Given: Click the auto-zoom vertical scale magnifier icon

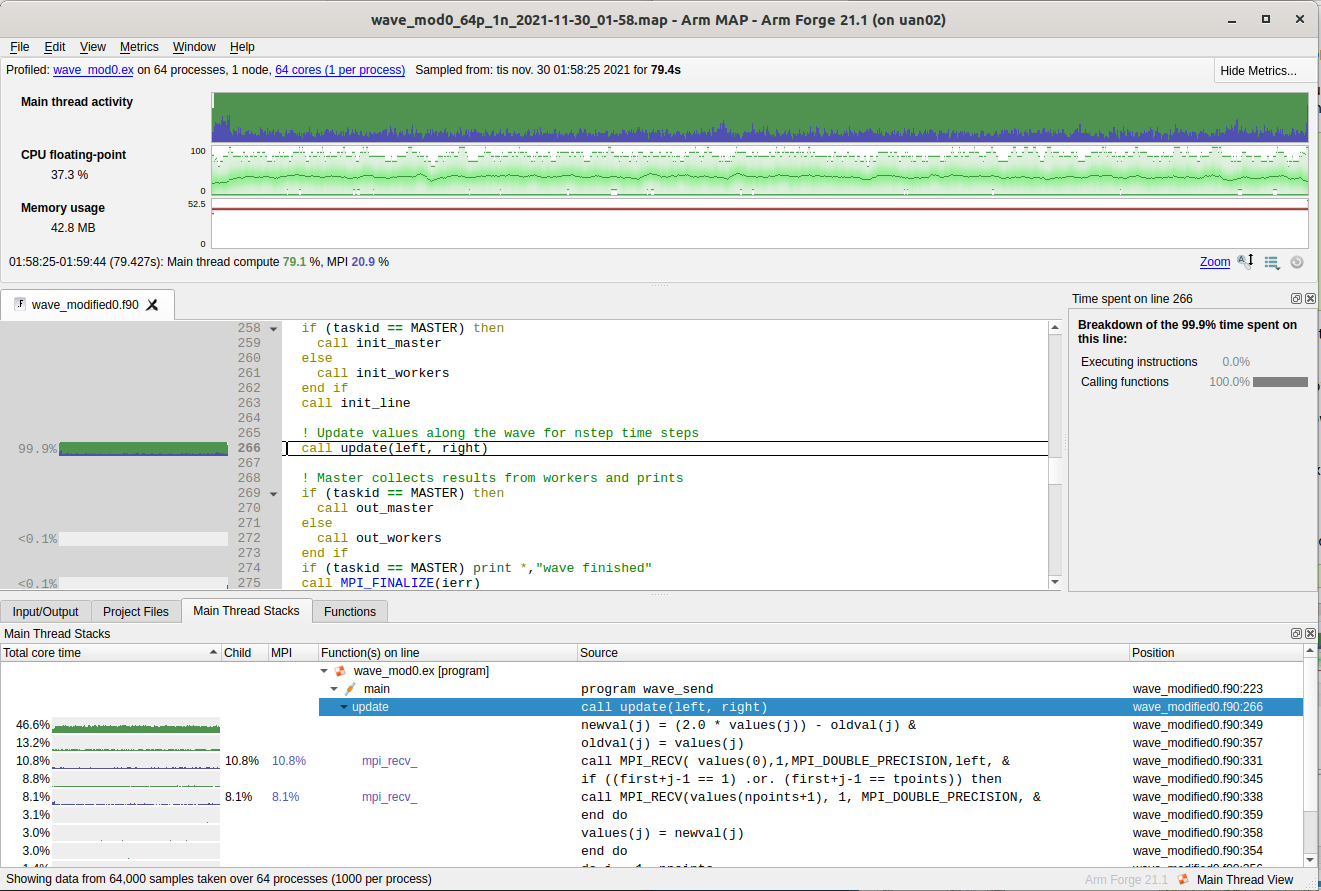Looking at the screenshot, I should pos(1245,262).
